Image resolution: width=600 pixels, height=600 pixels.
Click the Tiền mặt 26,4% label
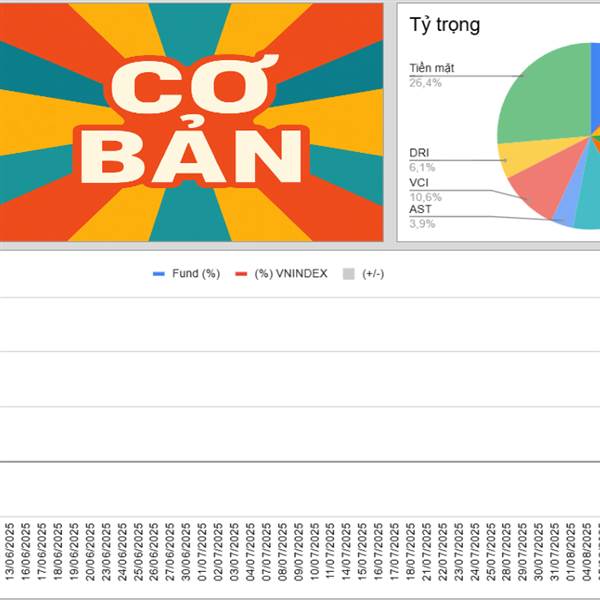432,75
